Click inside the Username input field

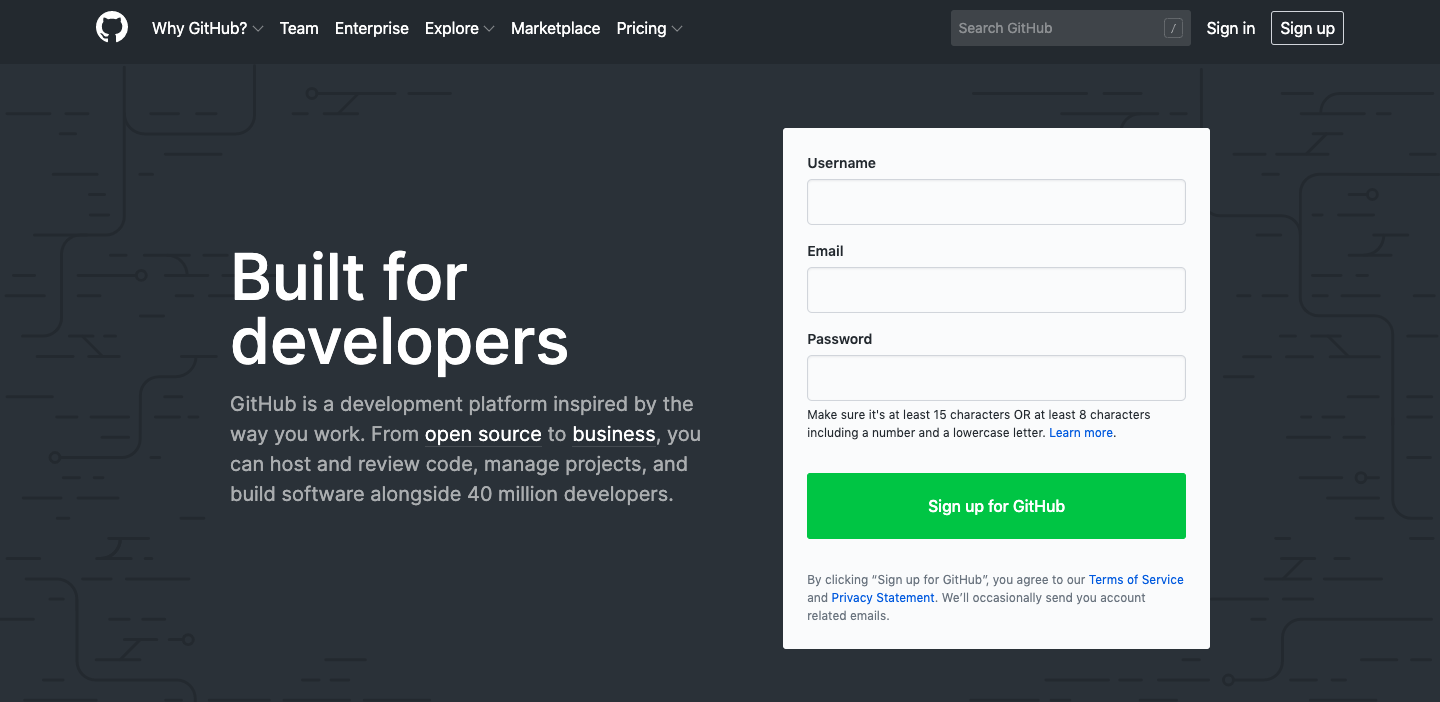[x=996, y=201]
